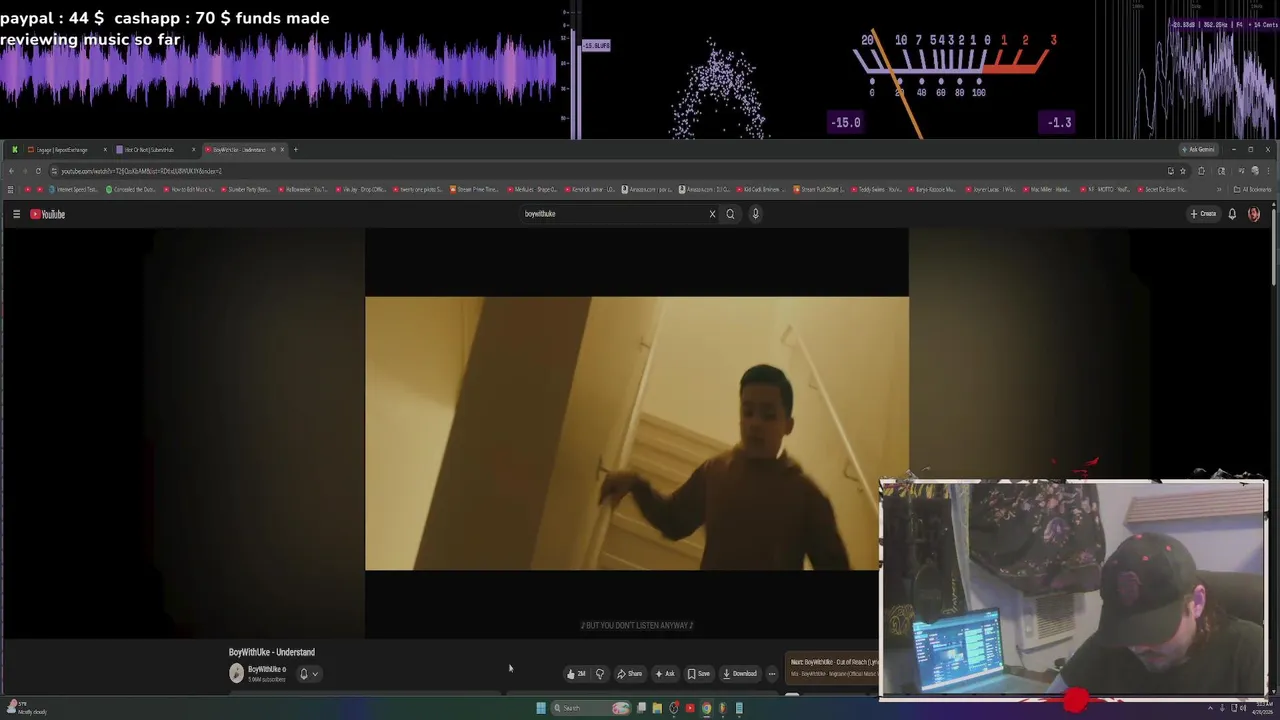Viewport: 1280px width, 720px height.
Task: Open the 'Slumber Party' bookmark
Action: coord(246,189)
